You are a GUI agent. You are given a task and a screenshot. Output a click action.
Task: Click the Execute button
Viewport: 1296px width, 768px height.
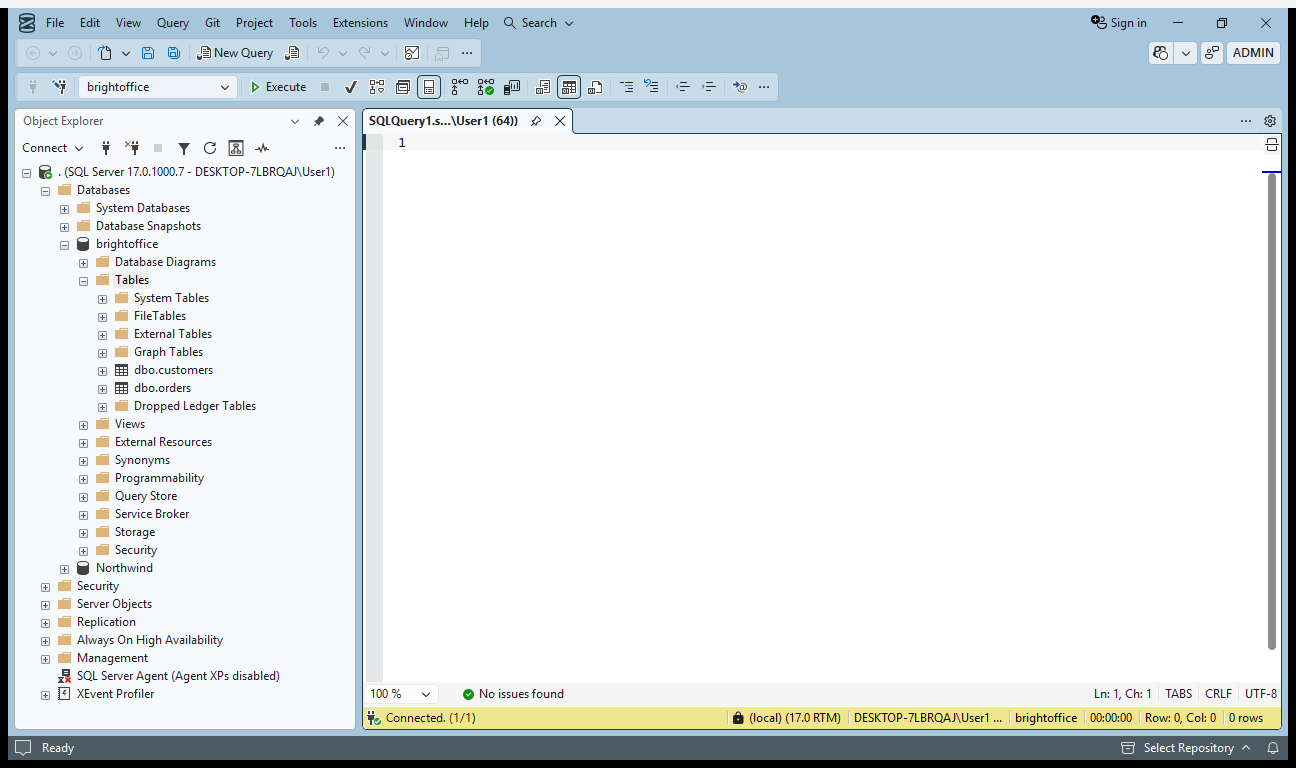tap(278, 87)
